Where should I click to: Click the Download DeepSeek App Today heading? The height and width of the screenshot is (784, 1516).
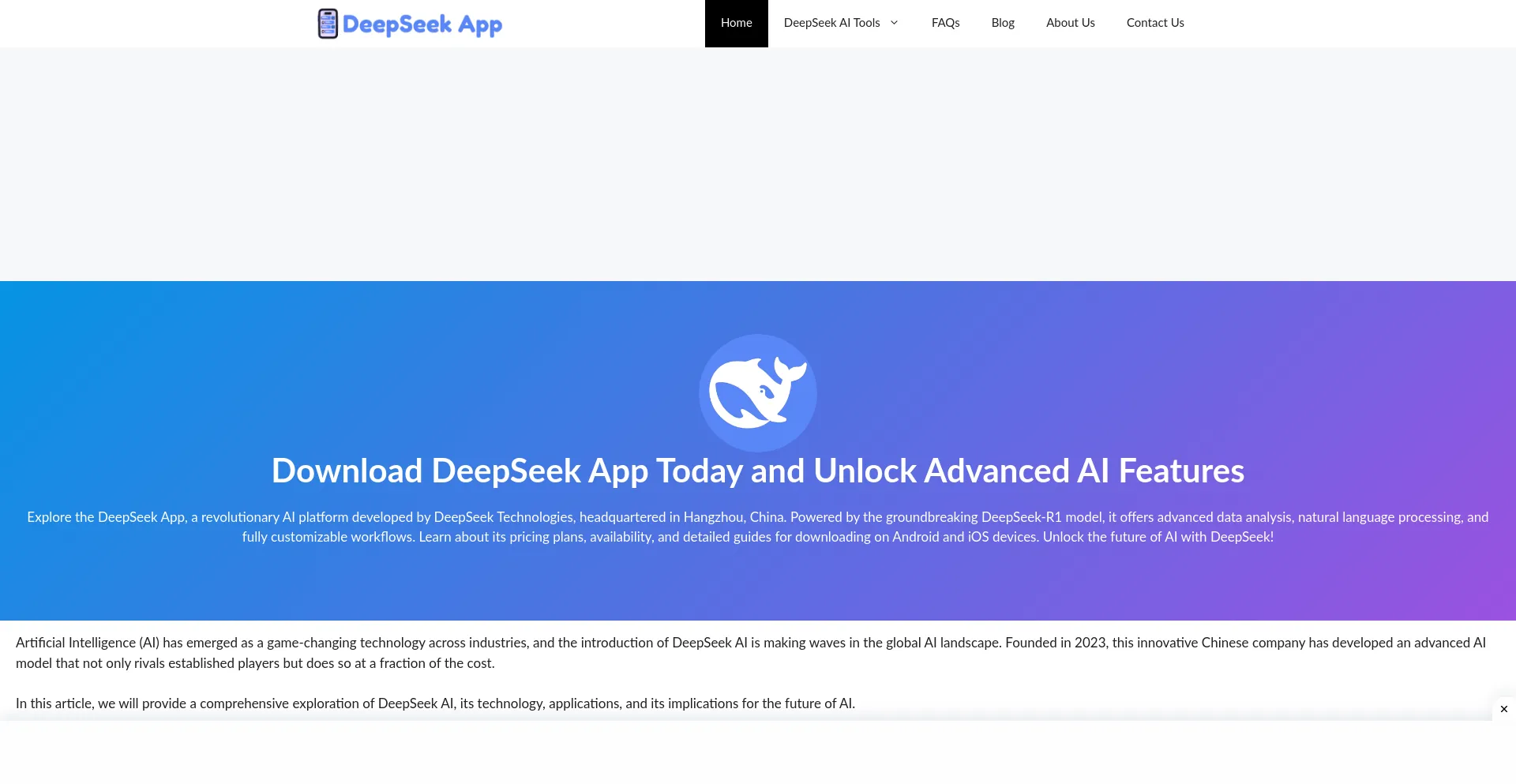click(757, 471)
